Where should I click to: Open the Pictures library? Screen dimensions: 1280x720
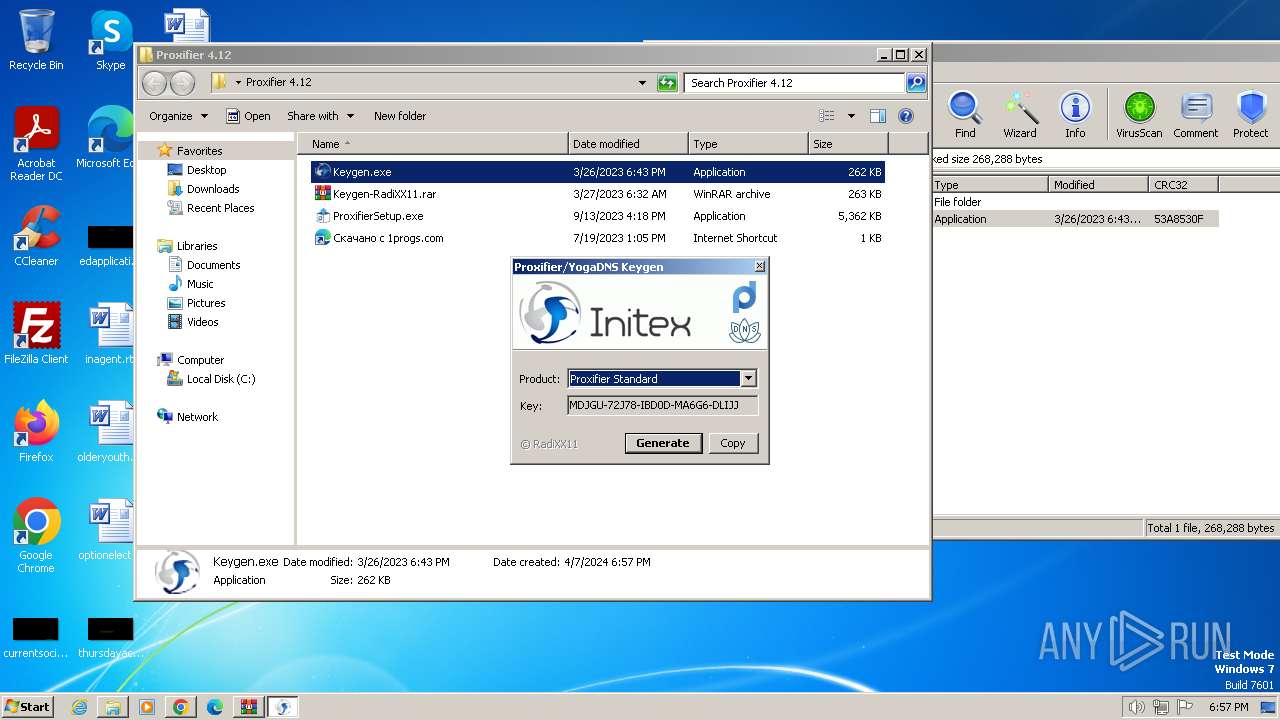206,303
